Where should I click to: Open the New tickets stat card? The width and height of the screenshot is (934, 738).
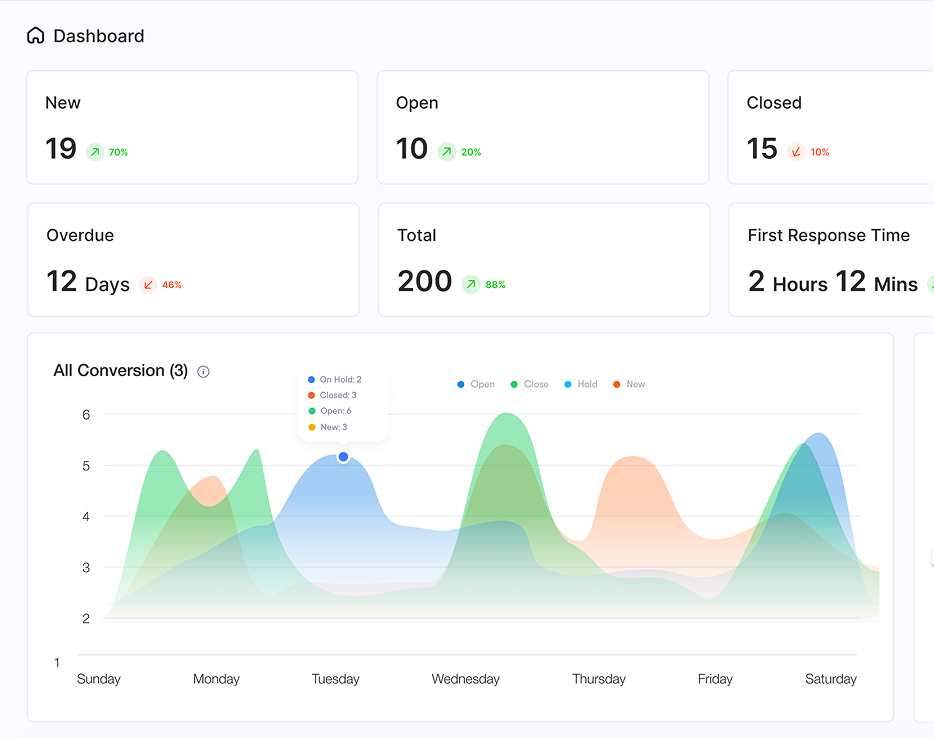tap(193, 127)
